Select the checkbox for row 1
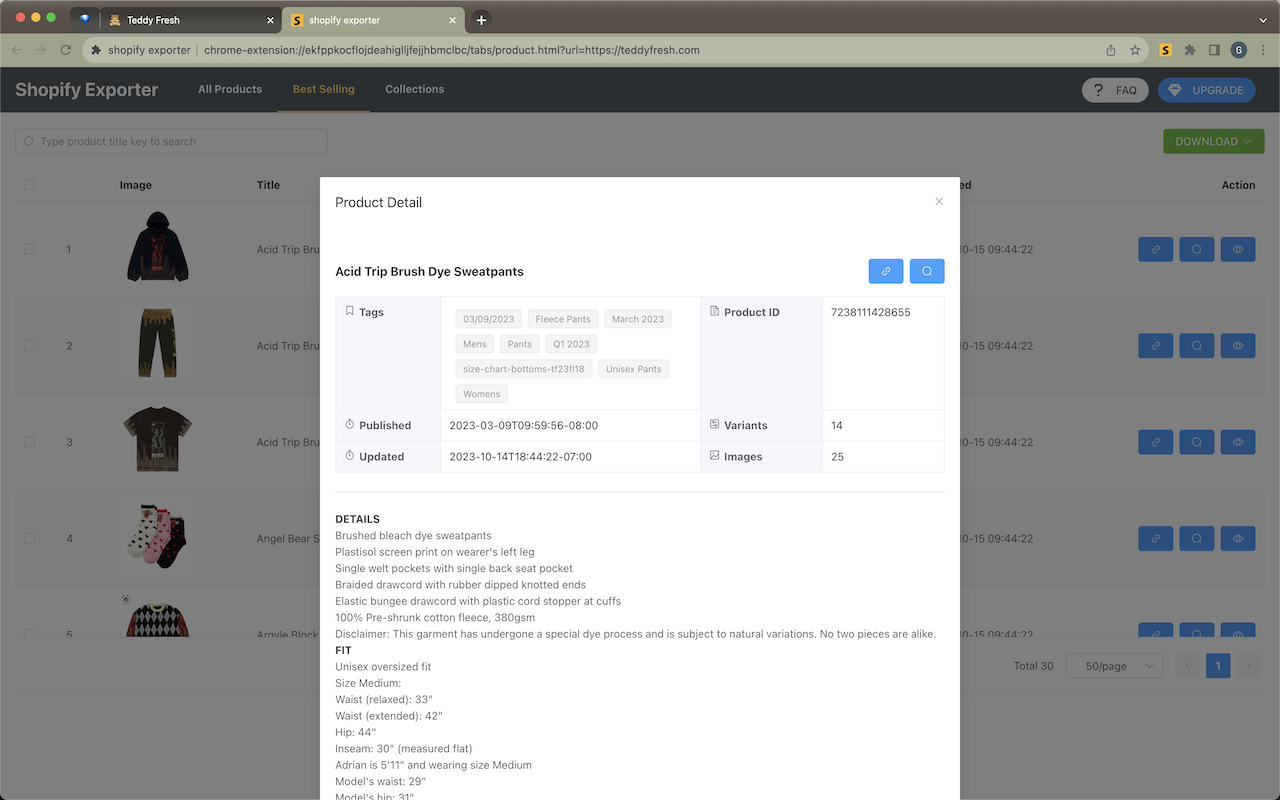 pyautogui.click(x=30, y=249)
